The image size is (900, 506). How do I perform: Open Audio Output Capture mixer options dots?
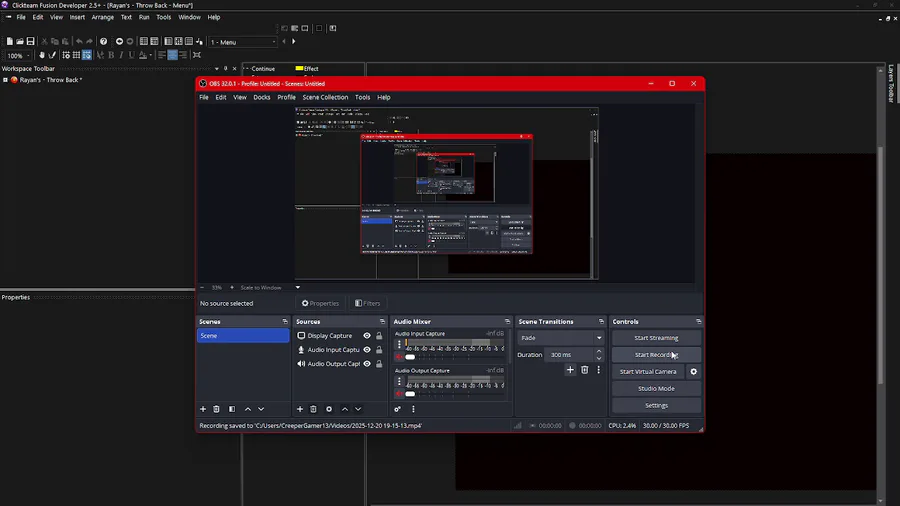pos(399,382)
